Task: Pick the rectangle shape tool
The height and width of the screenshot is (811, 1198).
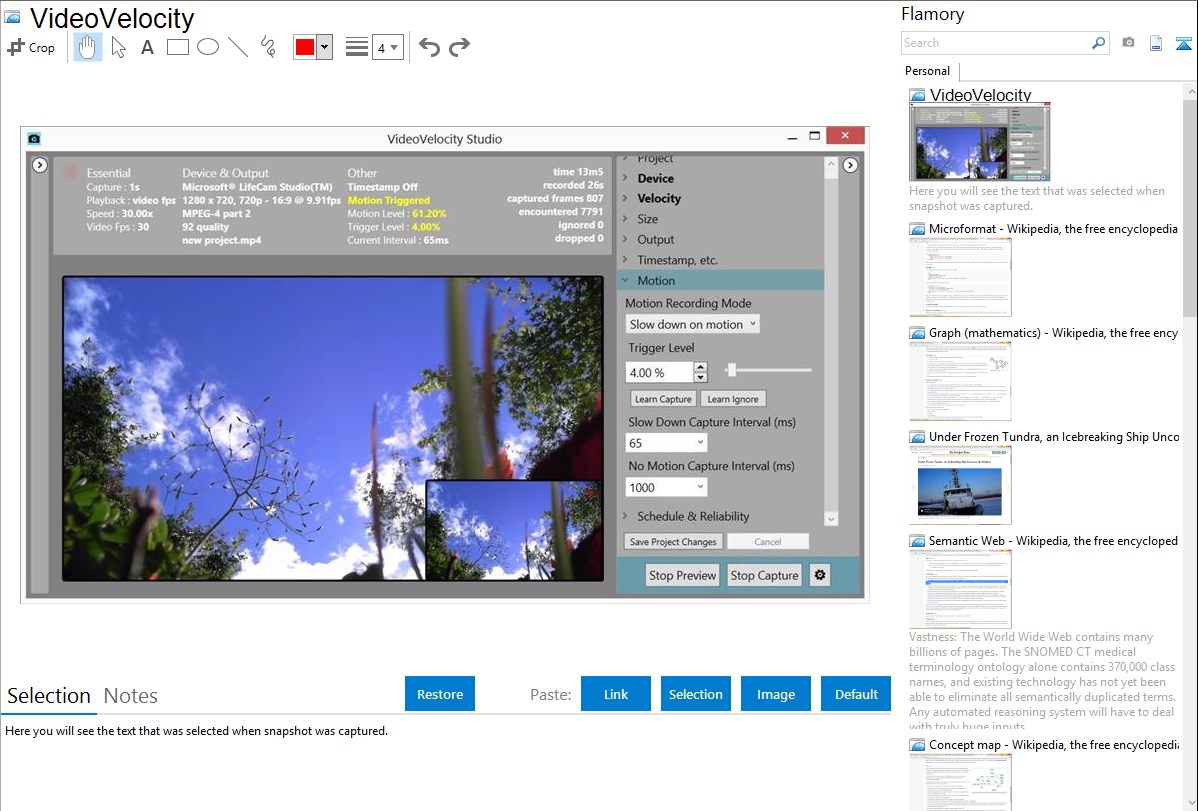Action: (178, 47)
